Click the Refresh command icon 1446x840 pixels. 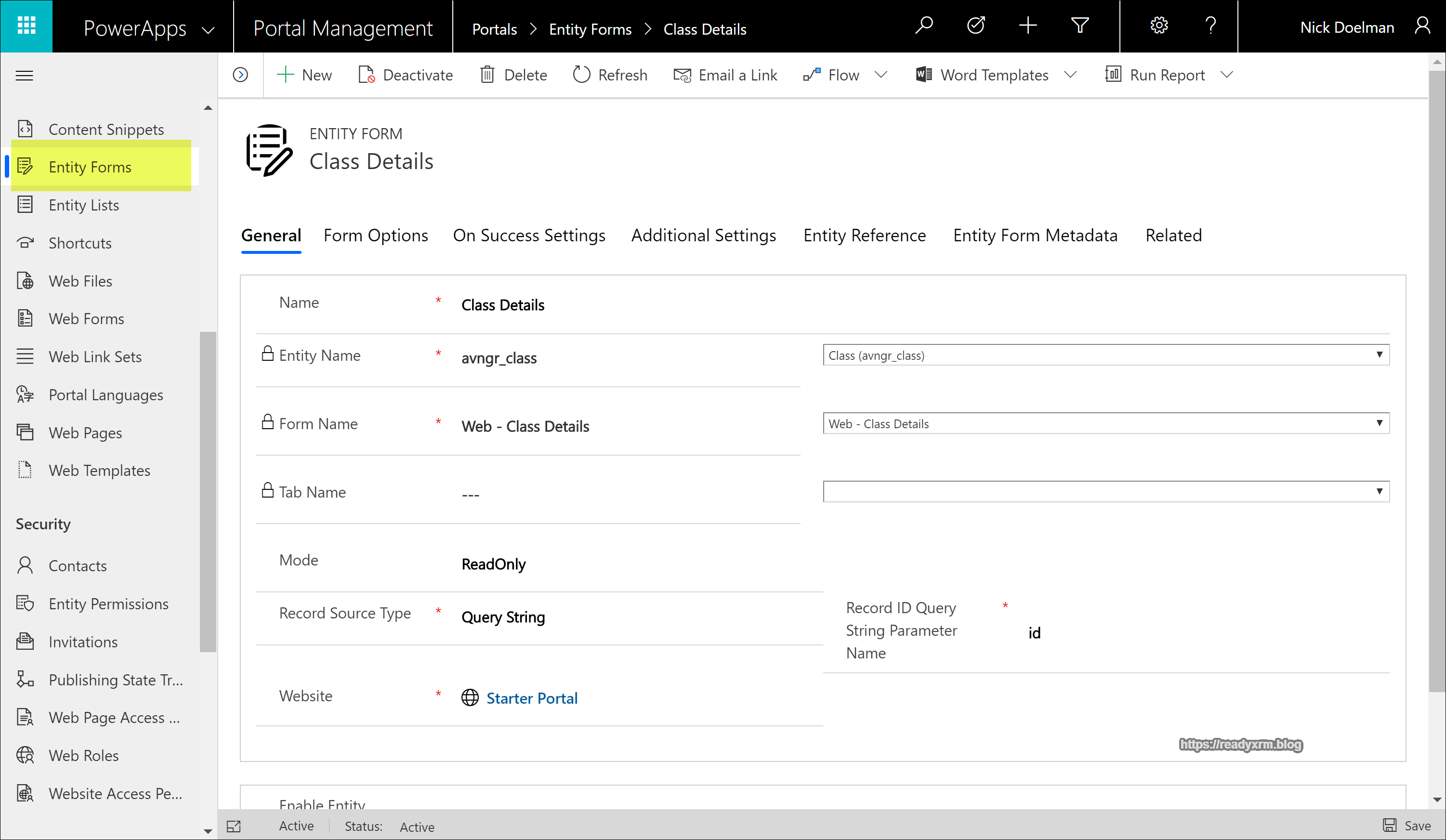(x=581, y=75)
